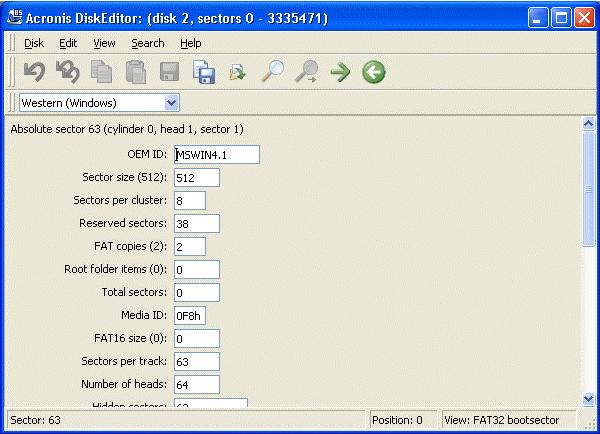
Task: Close the DiskEditor window
Action: (x=584, y=18)
